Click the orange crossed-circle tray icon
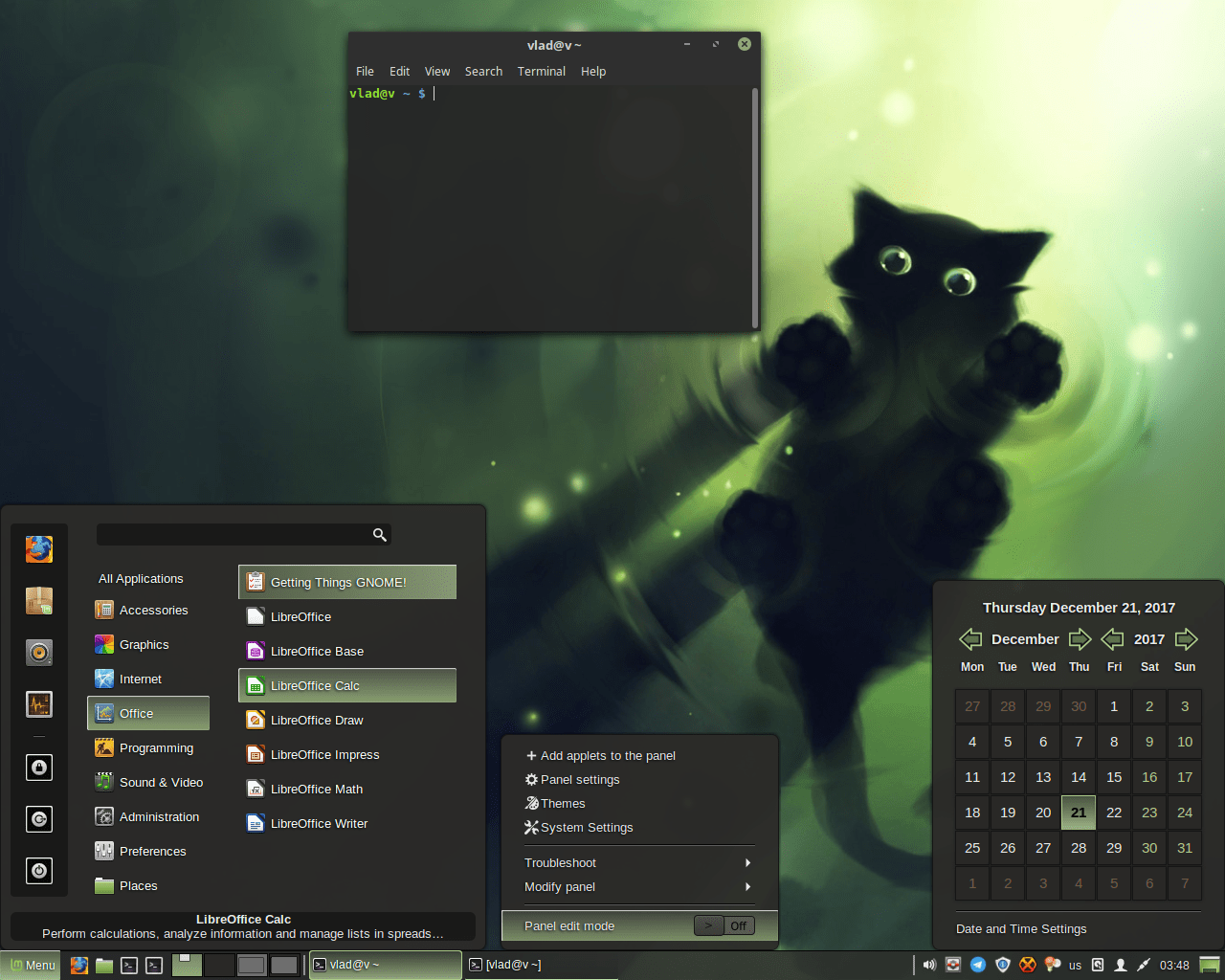 click(1028, 965)
